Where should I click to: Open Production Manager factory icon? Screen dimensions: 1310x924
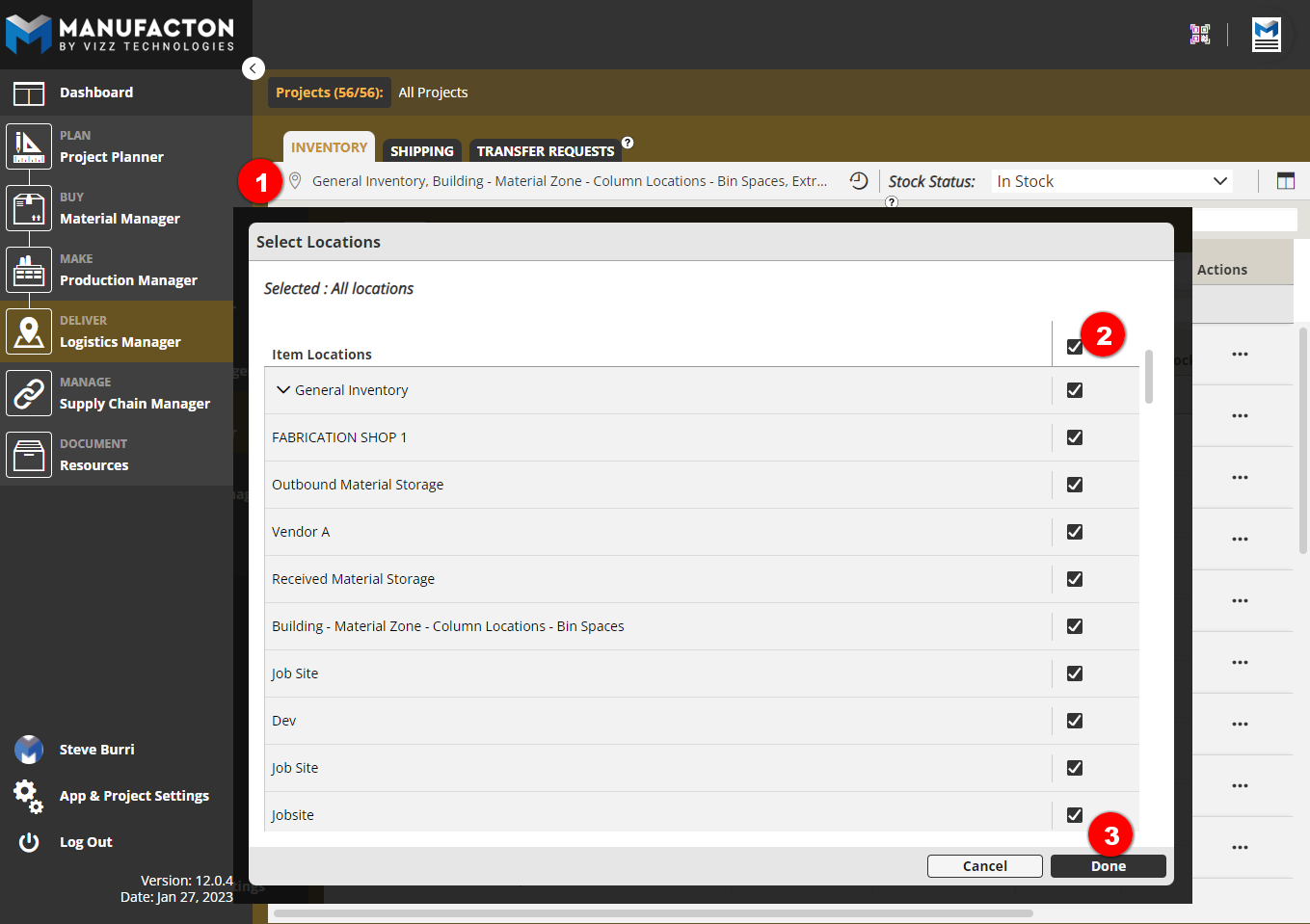coord(29,271)
